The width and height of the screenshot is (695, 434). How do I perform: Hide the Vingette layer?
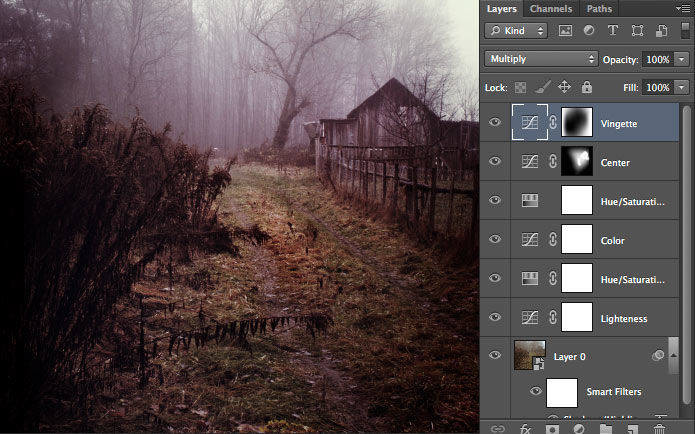(495, 122)
